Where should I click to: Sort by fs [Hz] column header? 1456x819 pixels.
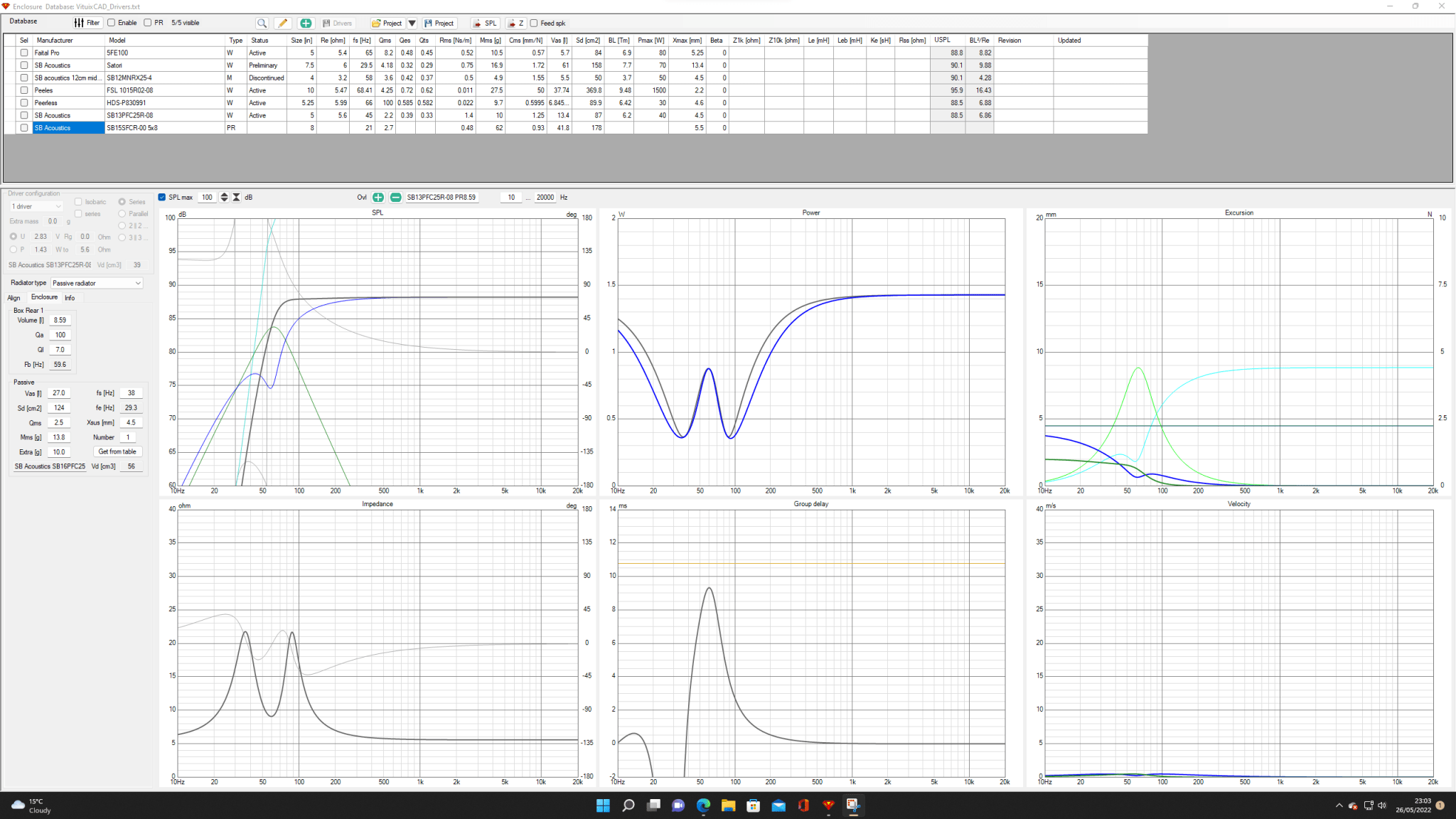[x=361, y=41]
